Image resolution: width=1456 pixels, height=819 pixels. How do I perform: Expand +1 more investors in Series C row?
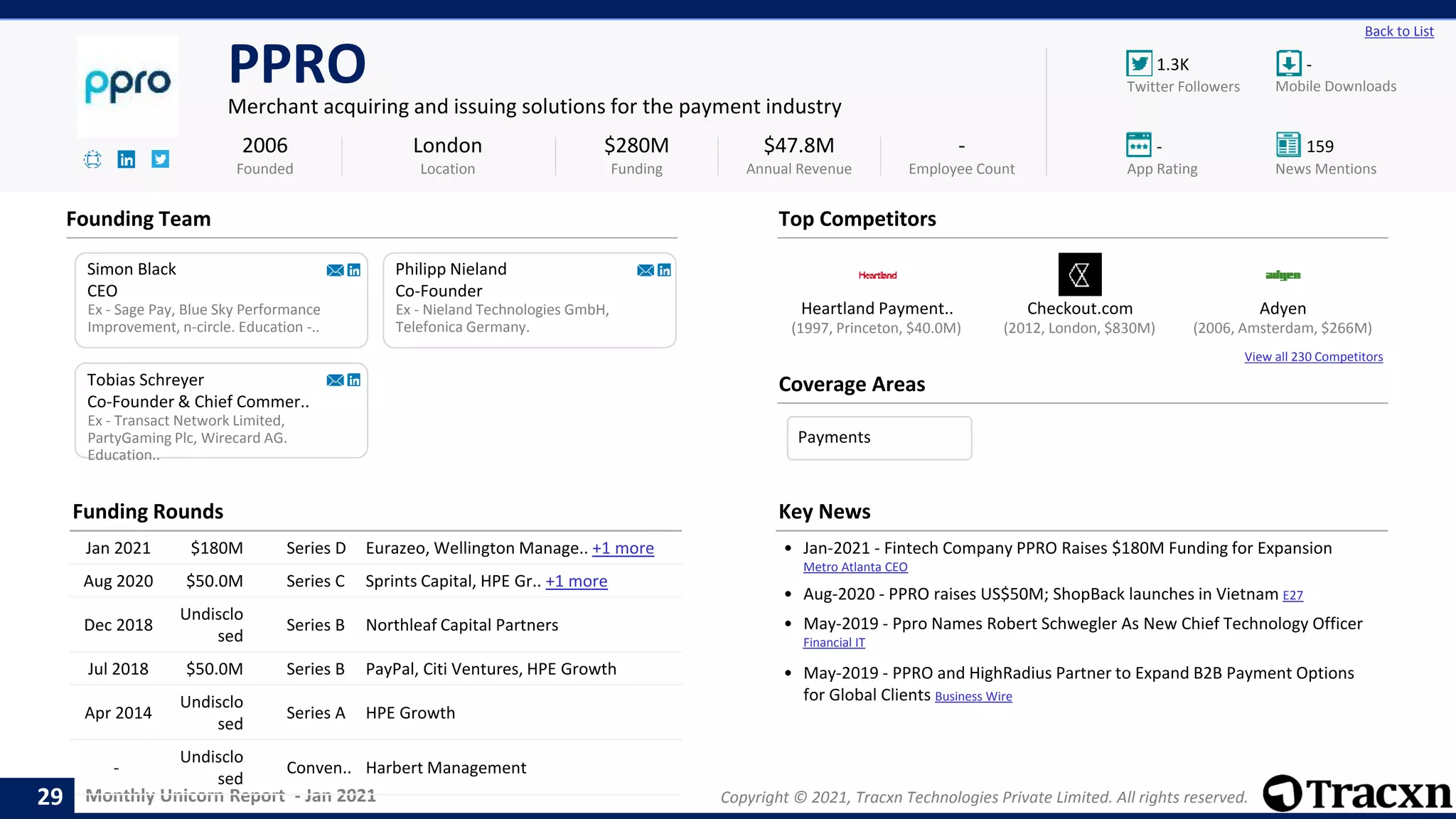pyautogui.click(x=577, y=582)
